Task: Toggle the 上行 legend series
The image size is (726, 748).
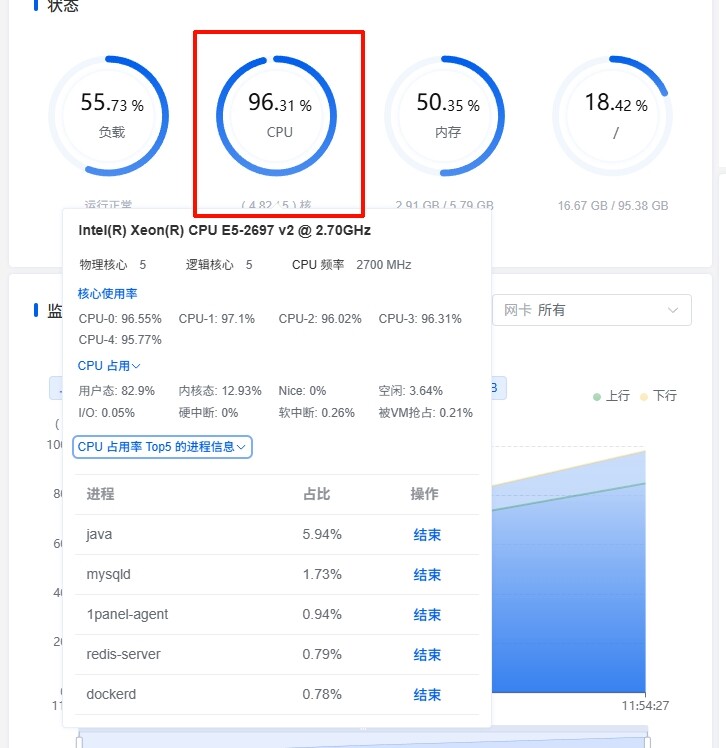Action: (x=610, y=396)
